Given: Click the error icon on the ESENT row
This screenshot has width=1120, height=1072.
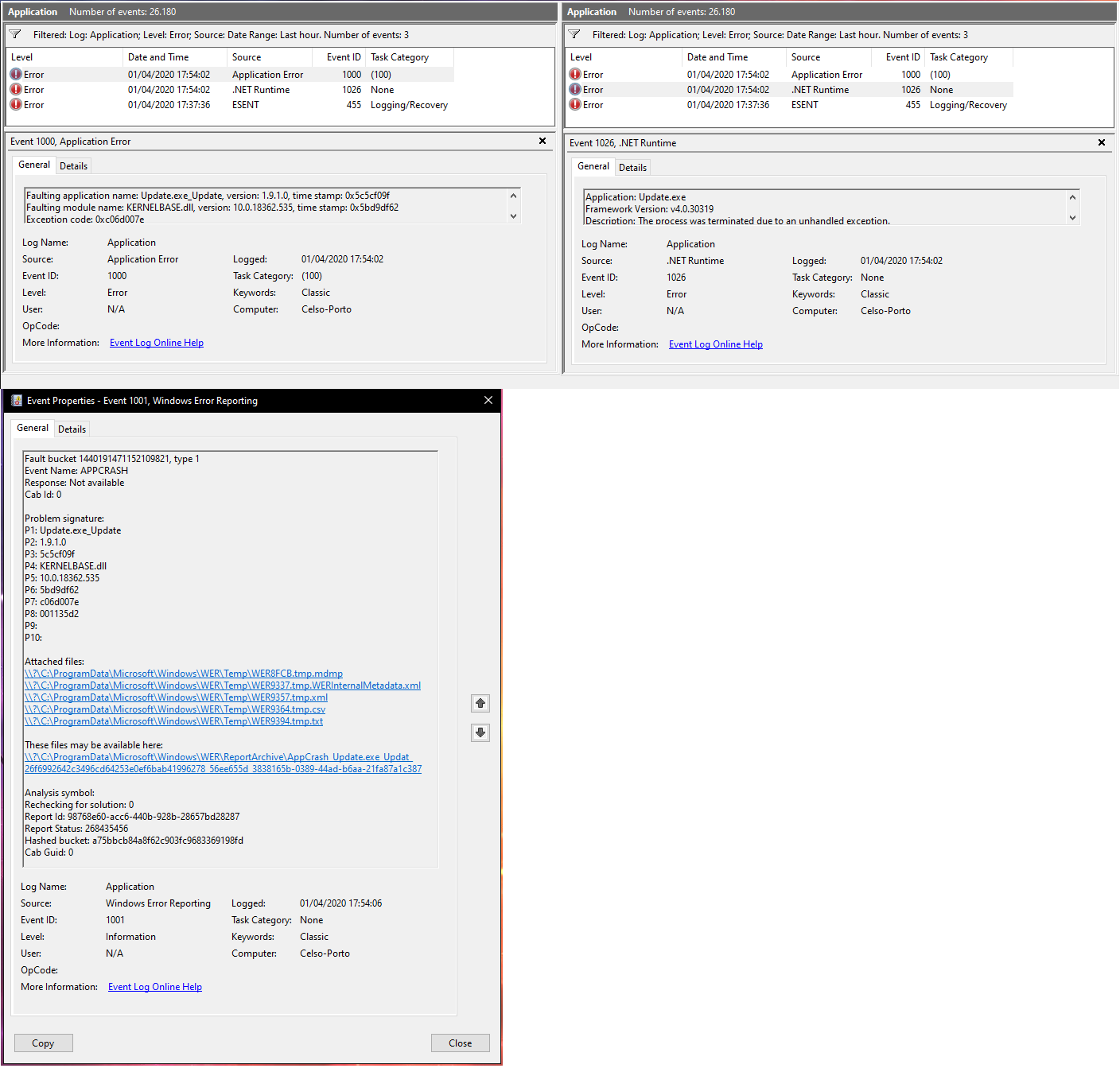Looking at the screenshot, I should 16,104.
